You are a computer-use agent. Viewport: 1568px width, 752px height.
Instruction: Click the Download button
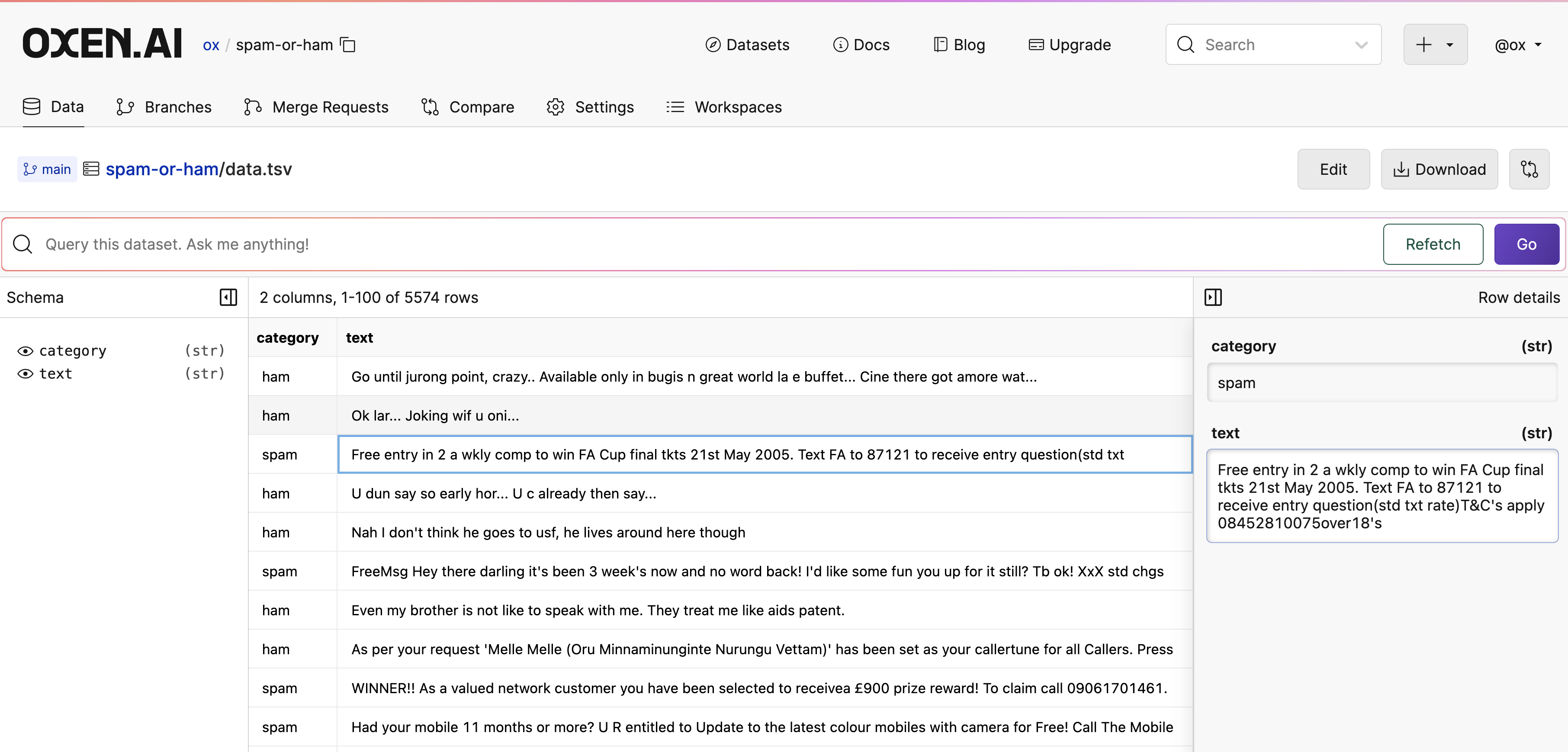pyautogui.click(x=1439, y=169)
